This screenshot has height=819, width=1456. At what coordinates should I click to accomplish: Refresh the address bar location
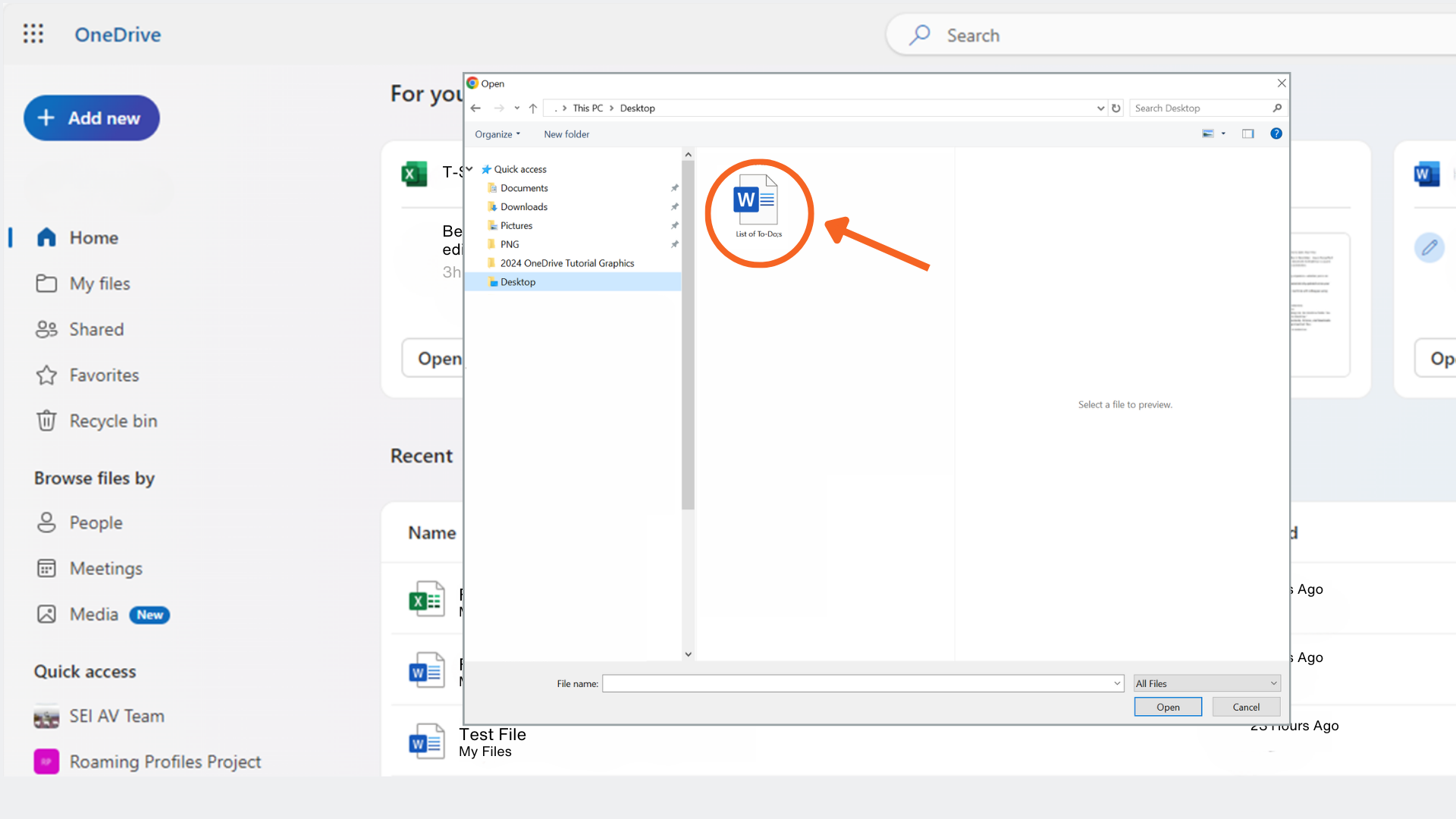(1116, 108)
